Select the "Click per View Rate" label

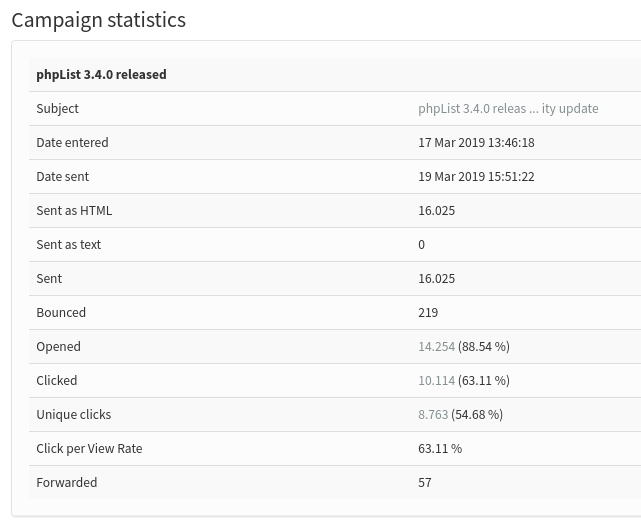(89, 449)
